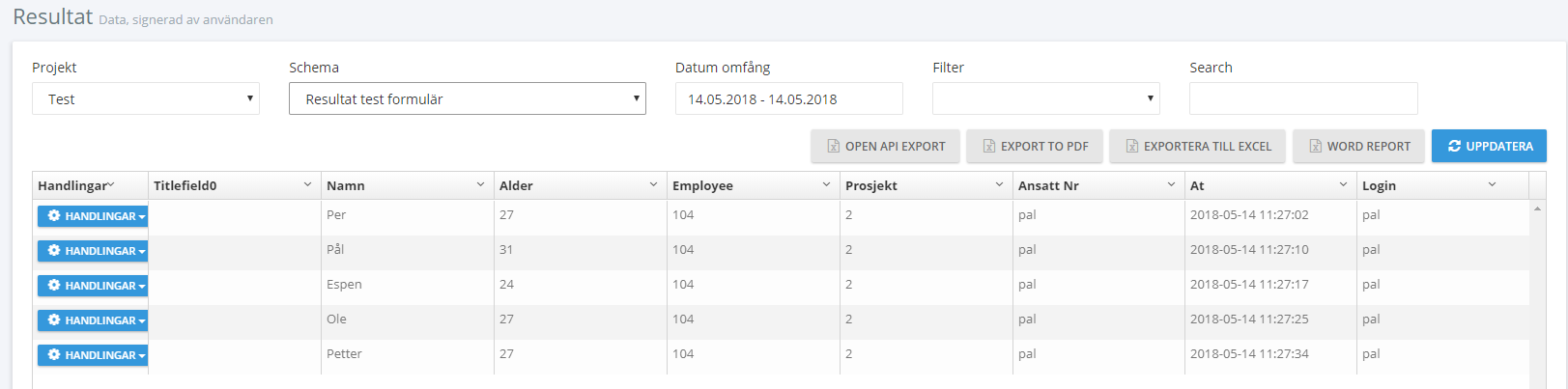Open the Datum omfång date range field
The height and width of the screenshot is (389, 1568).
click(x=788, y=98)
